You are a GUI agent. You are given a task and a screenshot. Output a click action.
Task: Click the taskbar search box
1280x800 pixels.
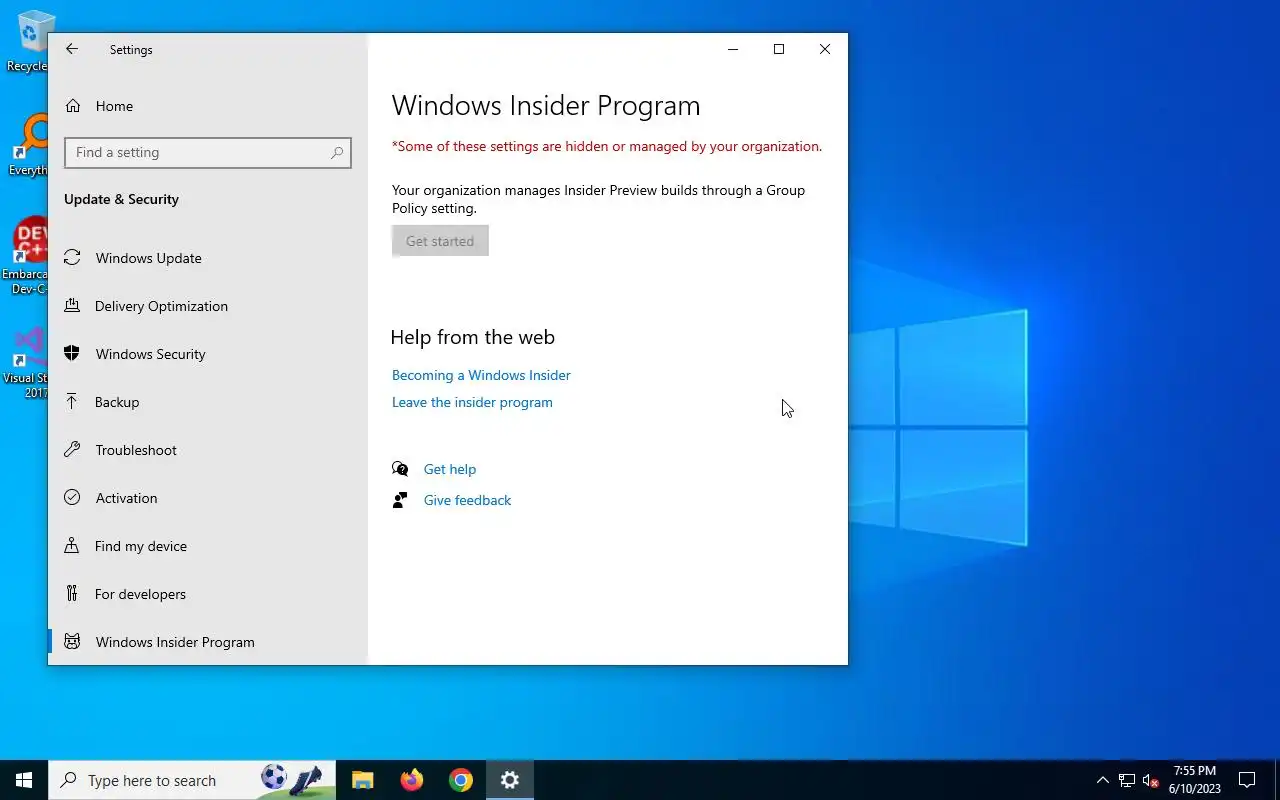click(192, 780)
